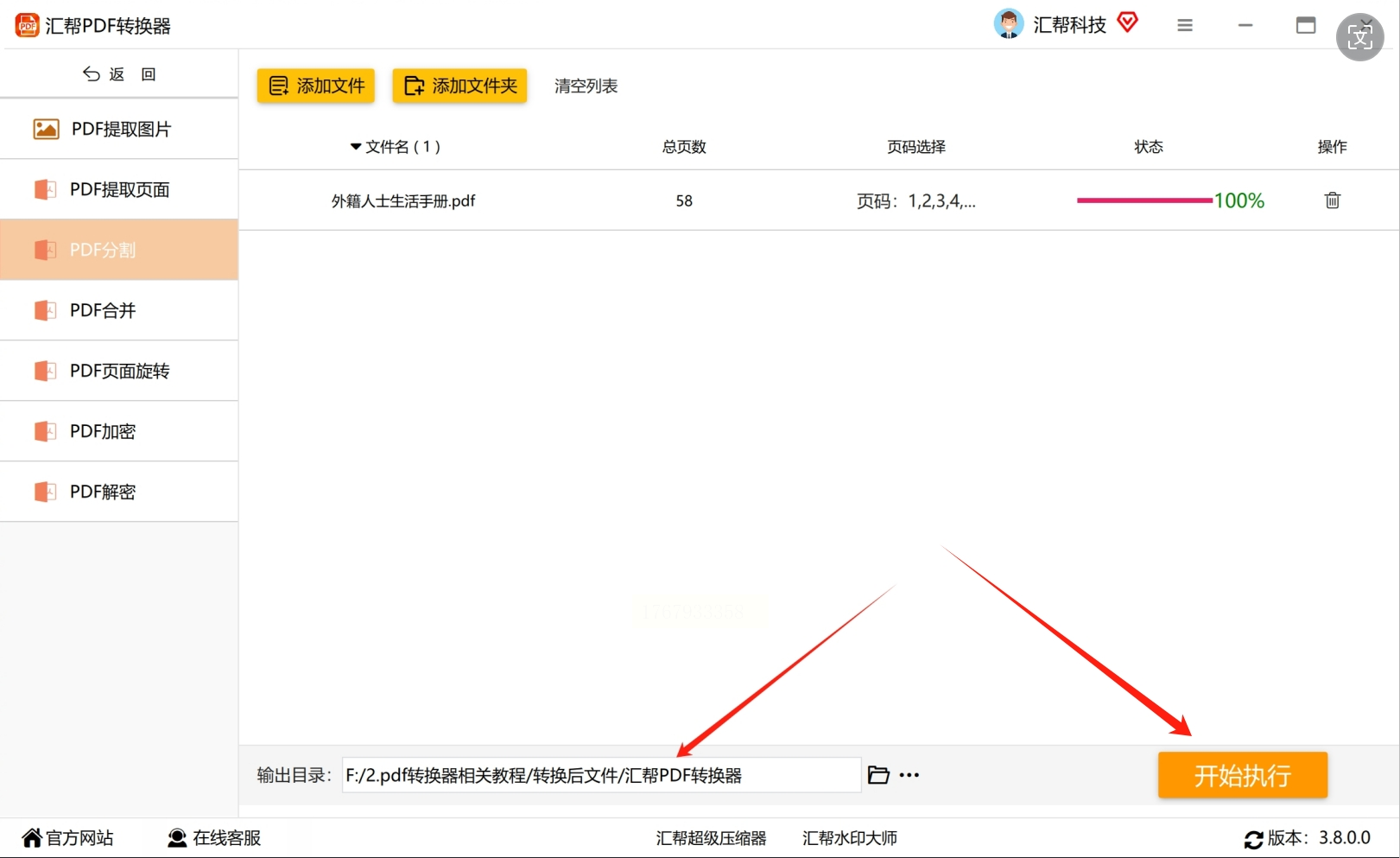Toggle the 文件名 sort arrow
The width and height of the screenshot is (1400, 858).
(x=356, y=147)
